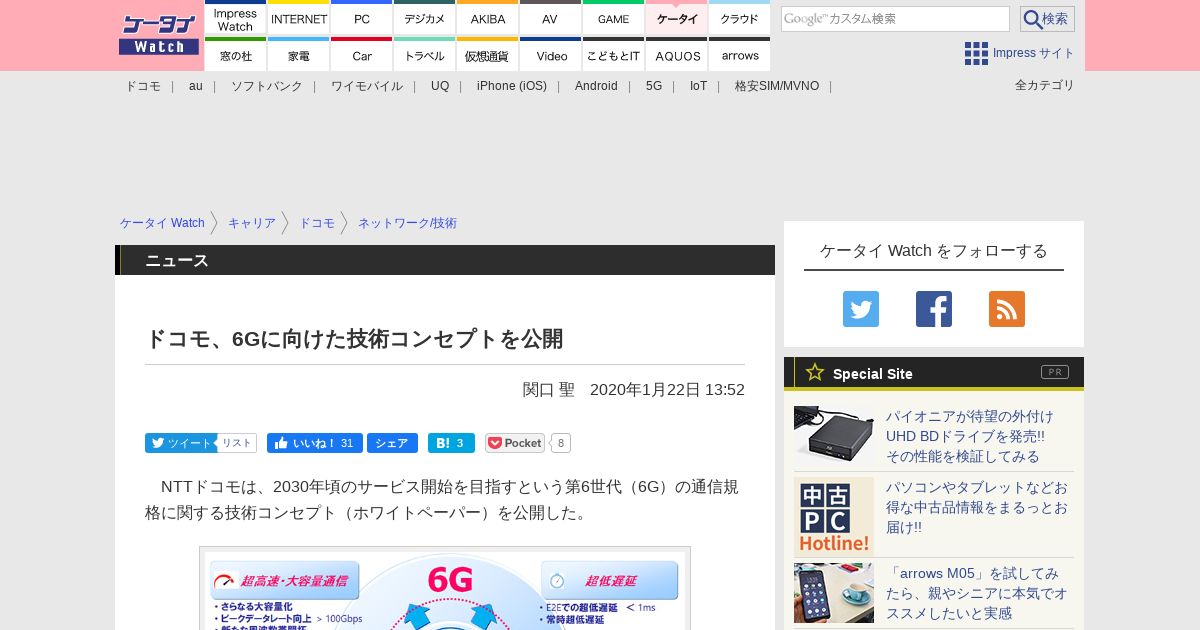Open the 家電 Watch tab
This screenshot has width=1200, height=630.
tap(298, 55)
